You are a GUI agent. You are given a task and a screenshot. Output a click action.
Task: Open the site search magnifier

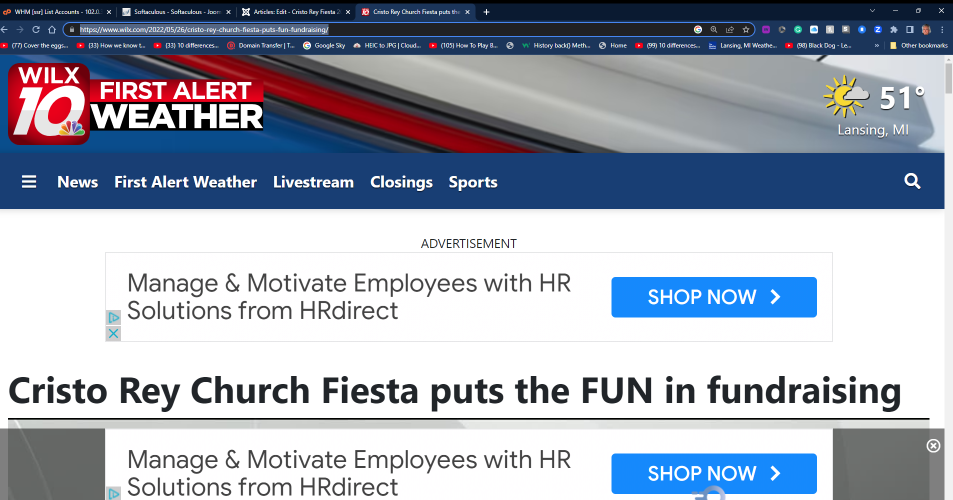912,181
